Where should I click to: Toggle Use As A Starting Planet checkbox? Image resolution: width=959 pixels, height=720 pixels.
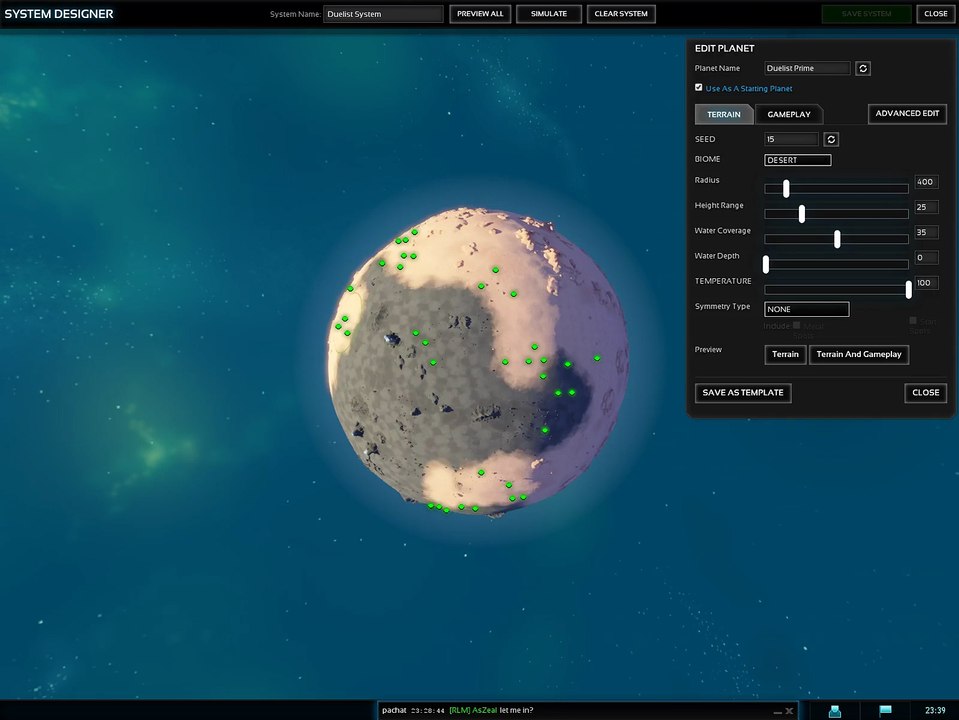tap(699, 88)
